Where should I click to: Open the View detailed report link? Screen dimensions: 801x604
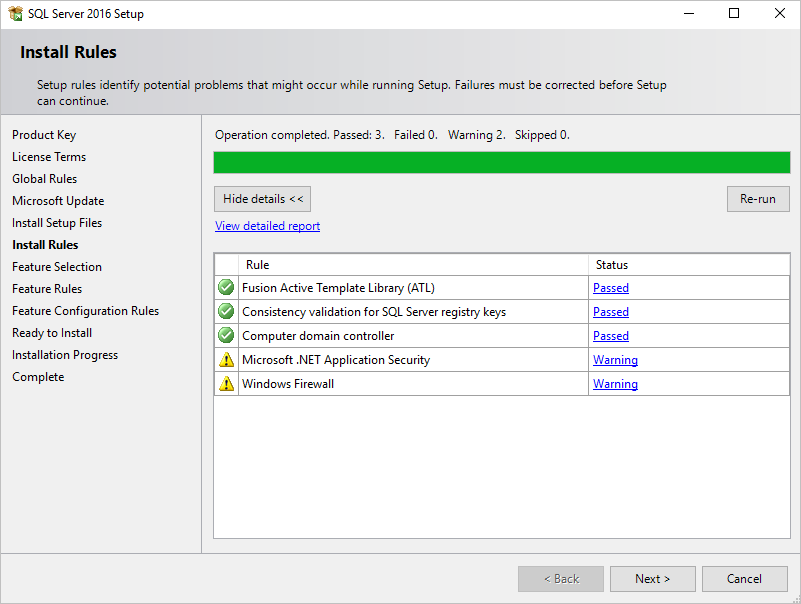(x=266, y=225)
